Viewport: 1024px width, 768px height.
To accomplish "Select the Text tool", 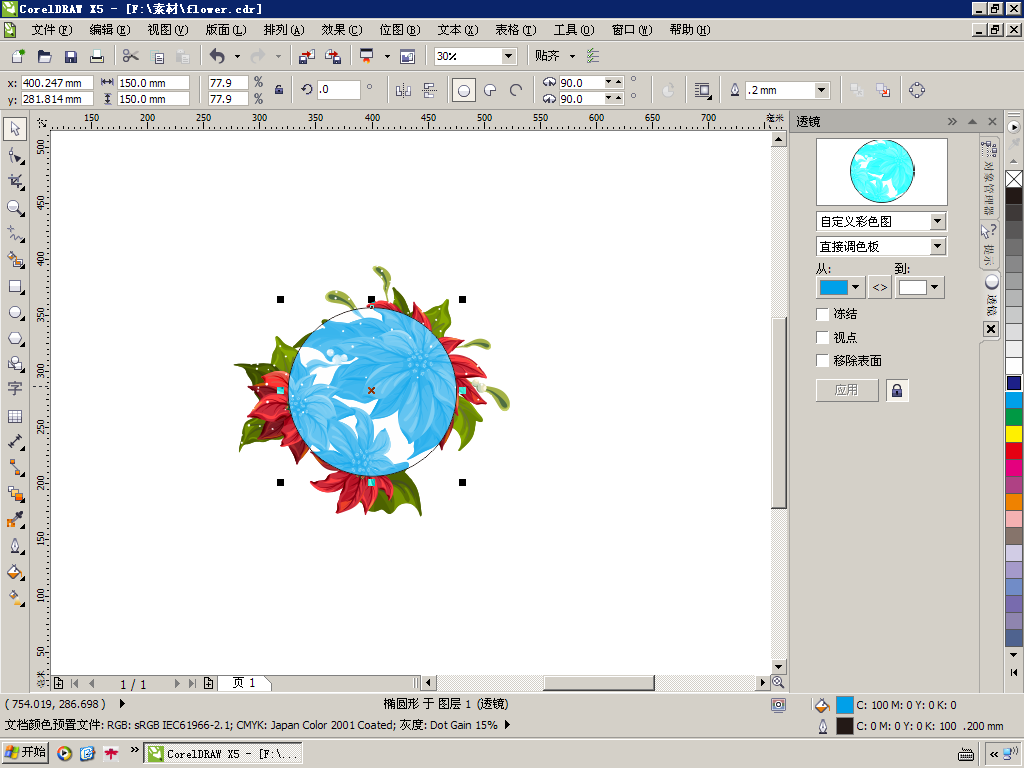I will (15, 389).
